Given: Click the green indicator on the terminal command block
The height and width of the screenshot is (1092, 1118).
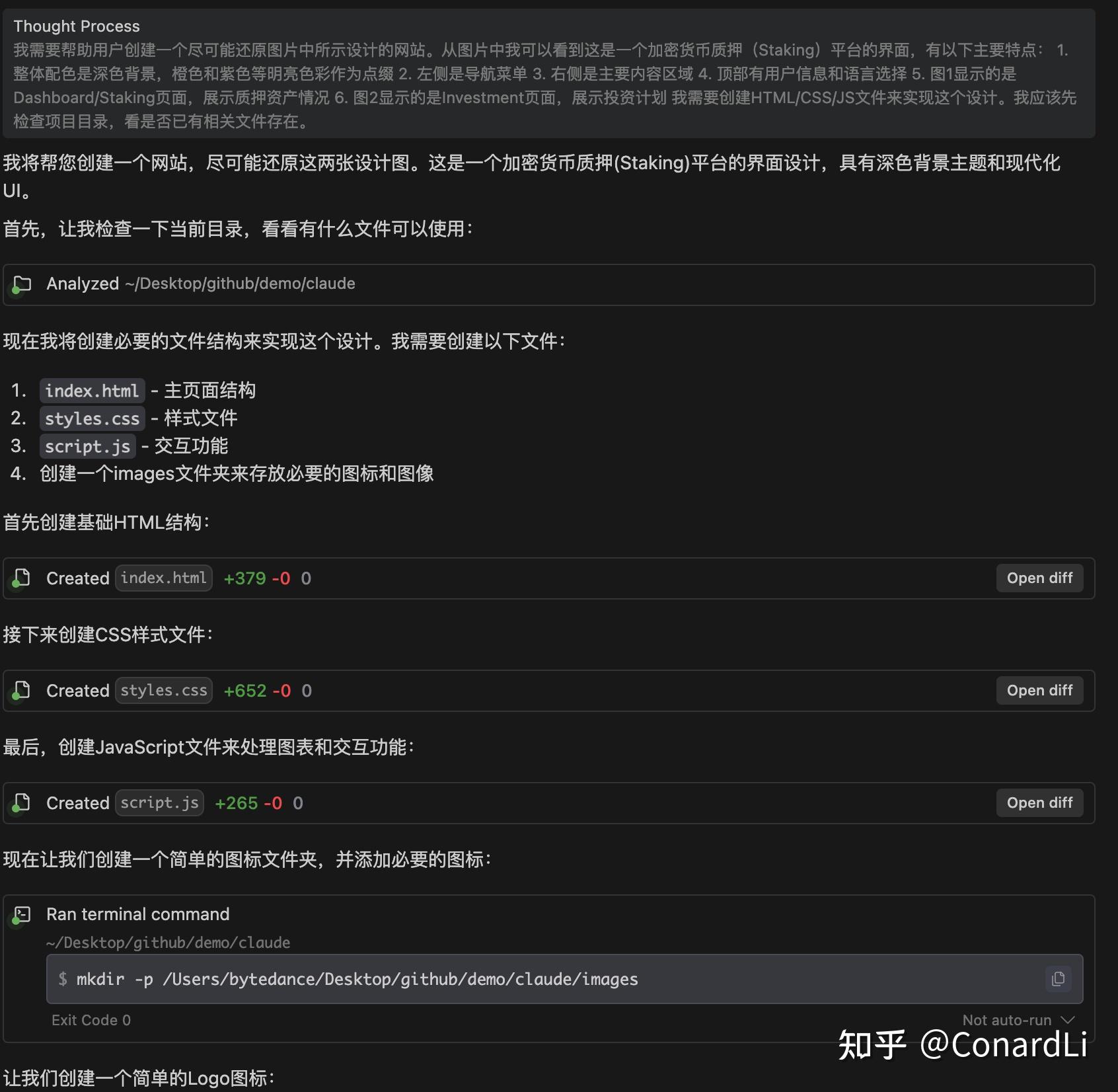Looking at the screenshot, I should click(17, 922).
